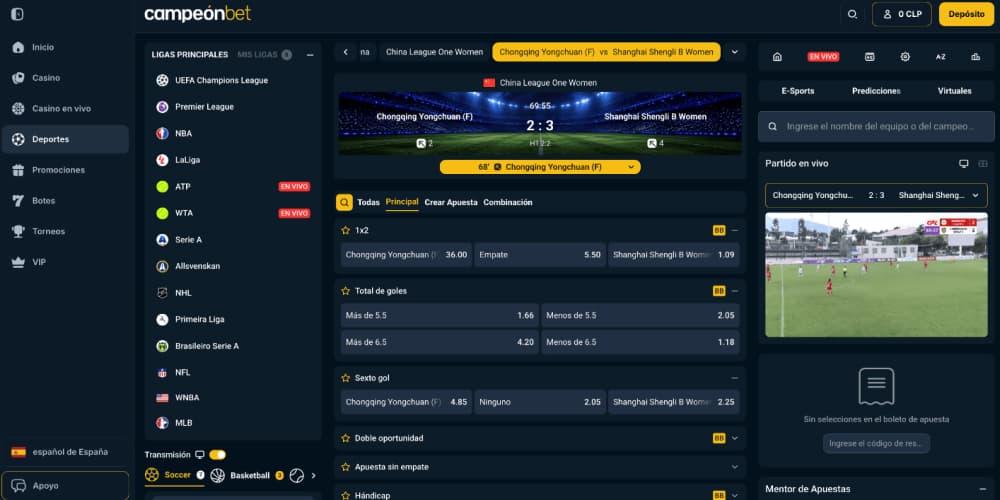The height and width of the screenshot is (500, 1000).
Task: Open the EN VIVO live tab
Action: pyautogui.click(x=823, y=57)
